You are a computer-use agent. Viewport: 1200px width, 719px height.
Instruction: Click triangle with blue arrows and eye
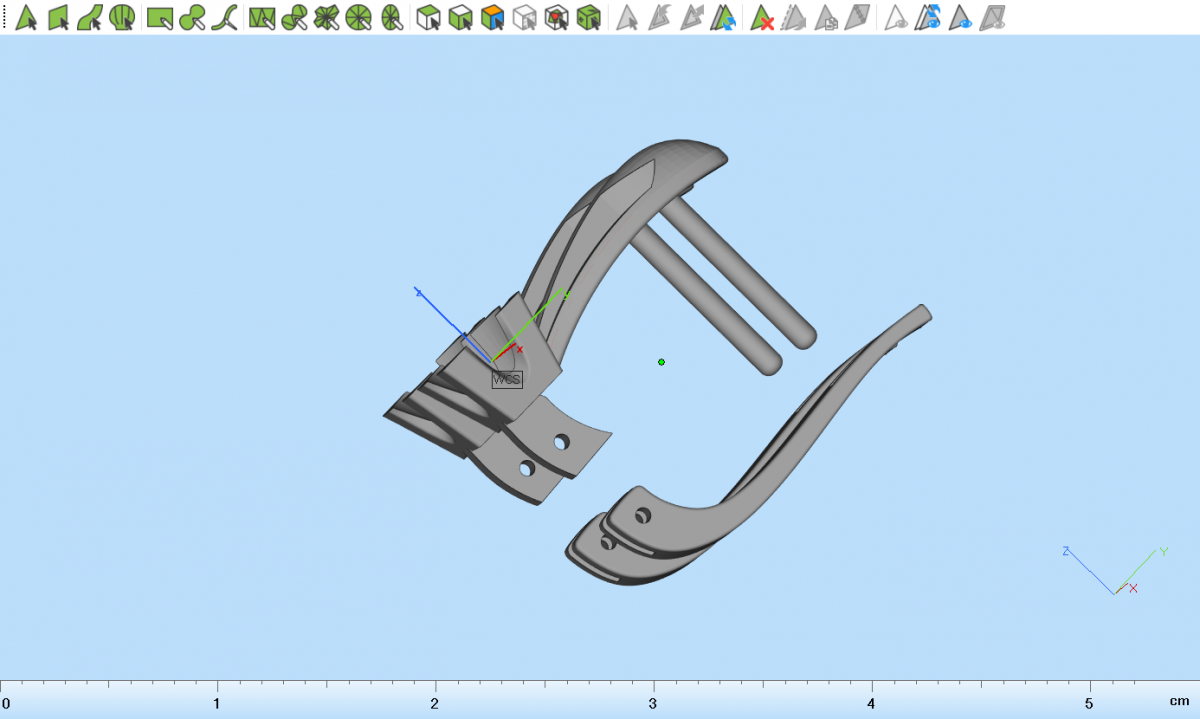pos(930,17)
